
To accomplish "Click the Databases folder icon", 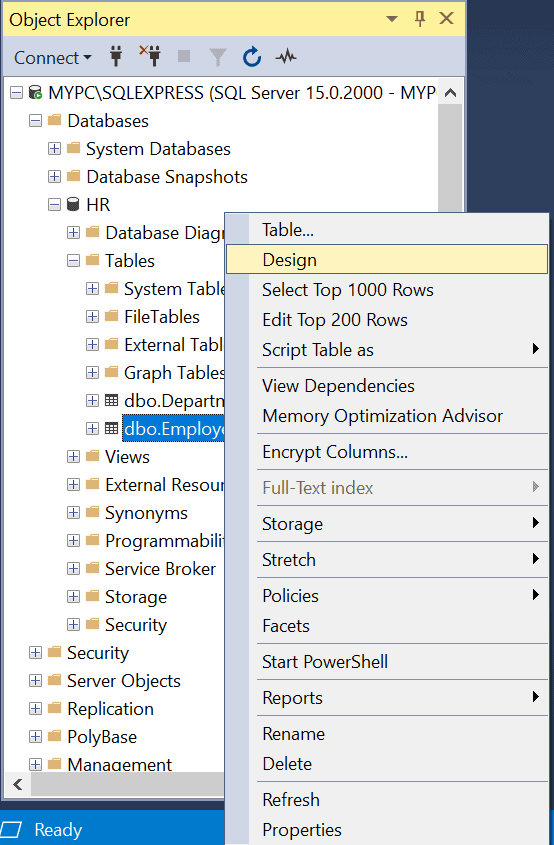I will (54, 120).
